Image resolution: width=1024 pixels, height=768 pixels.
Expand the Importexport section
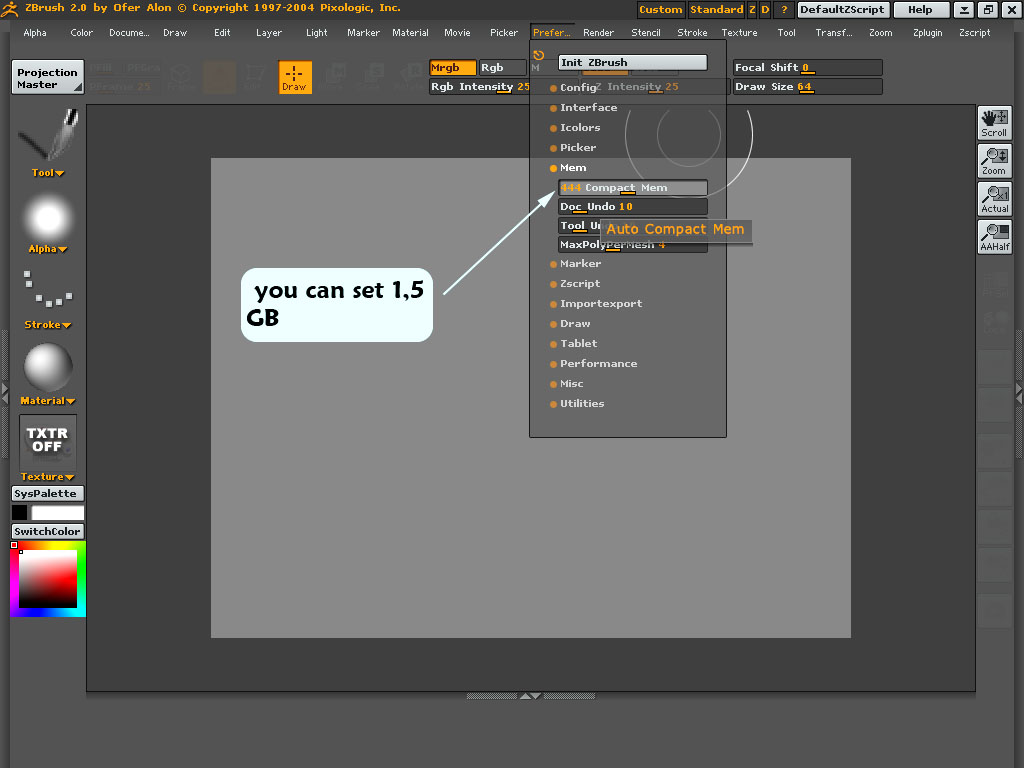596,304
